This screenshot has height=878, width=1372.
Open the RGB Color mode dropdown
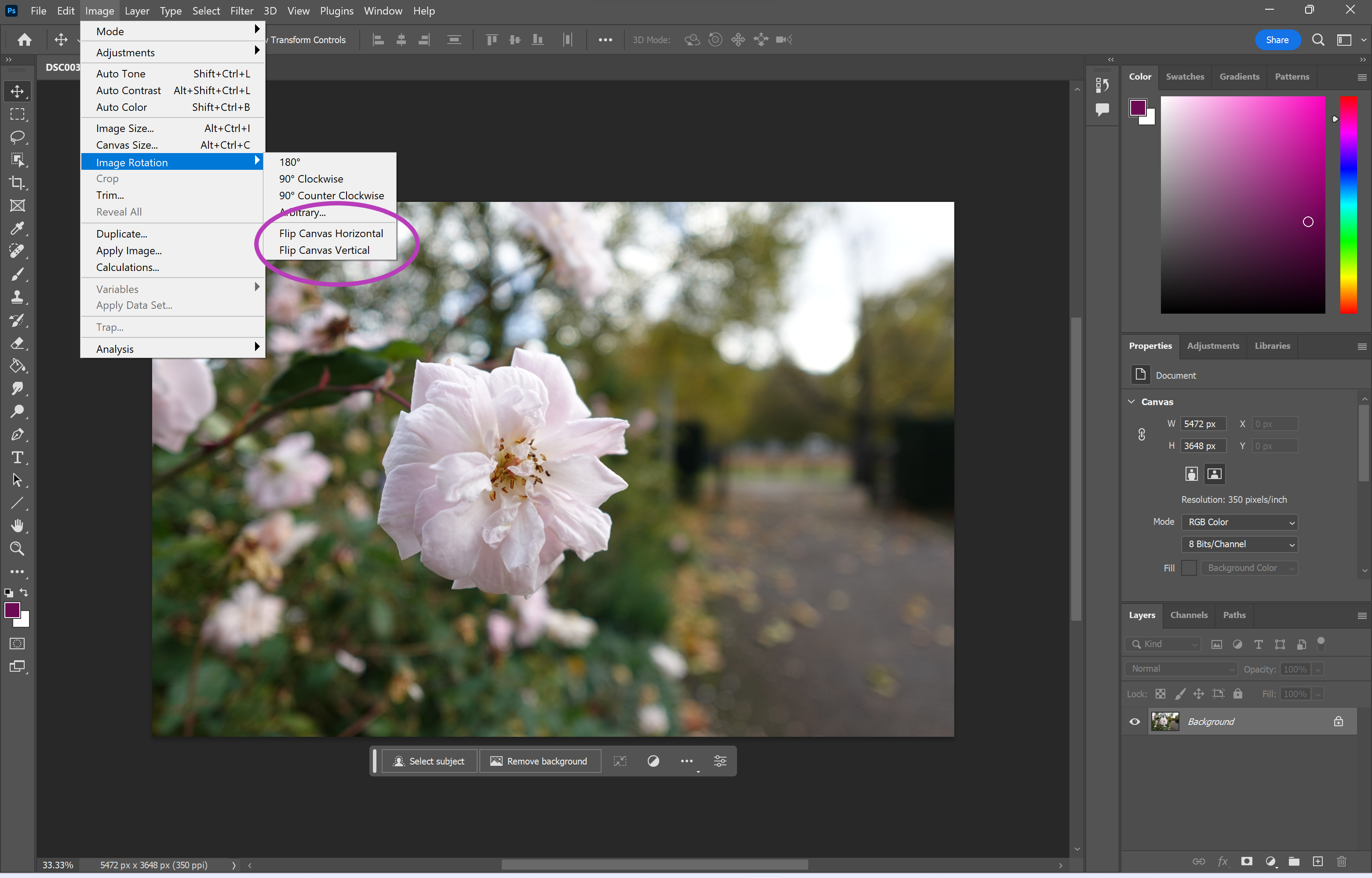coord(1239,522)
